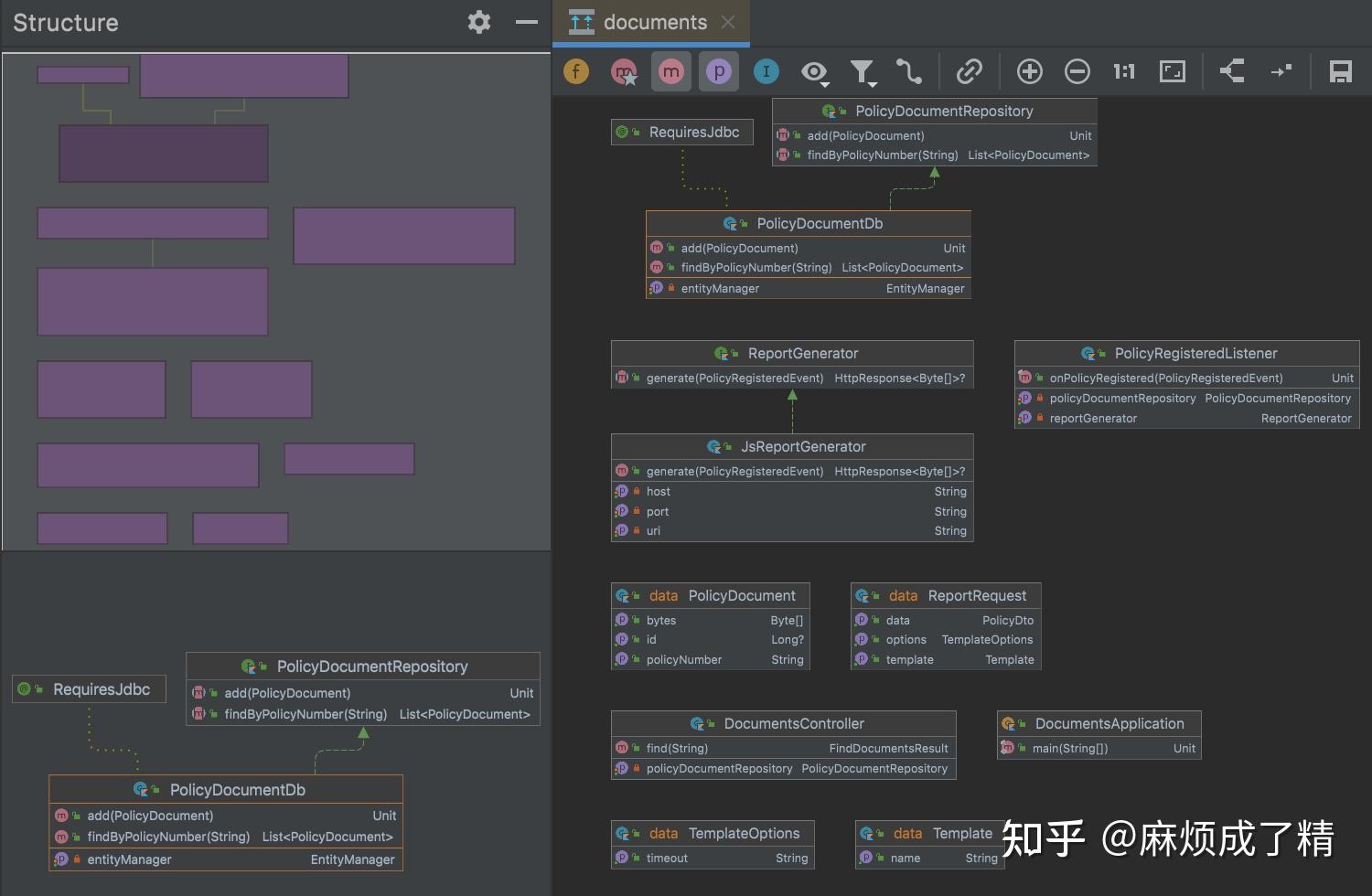
Task: Toggle visibility of Fields in the diagram
Action: pos(575,71)
